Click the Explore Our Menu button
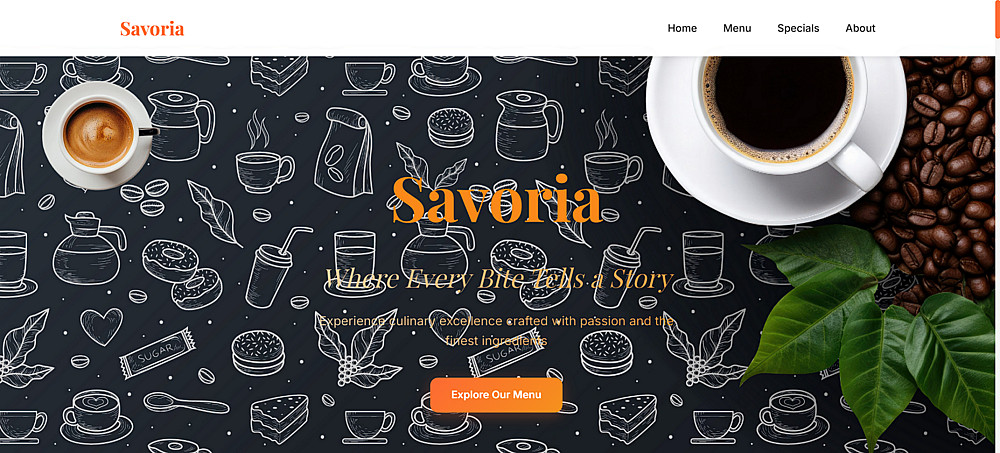The height and width of the screenshot is (453, 1000). click(496, 395)
